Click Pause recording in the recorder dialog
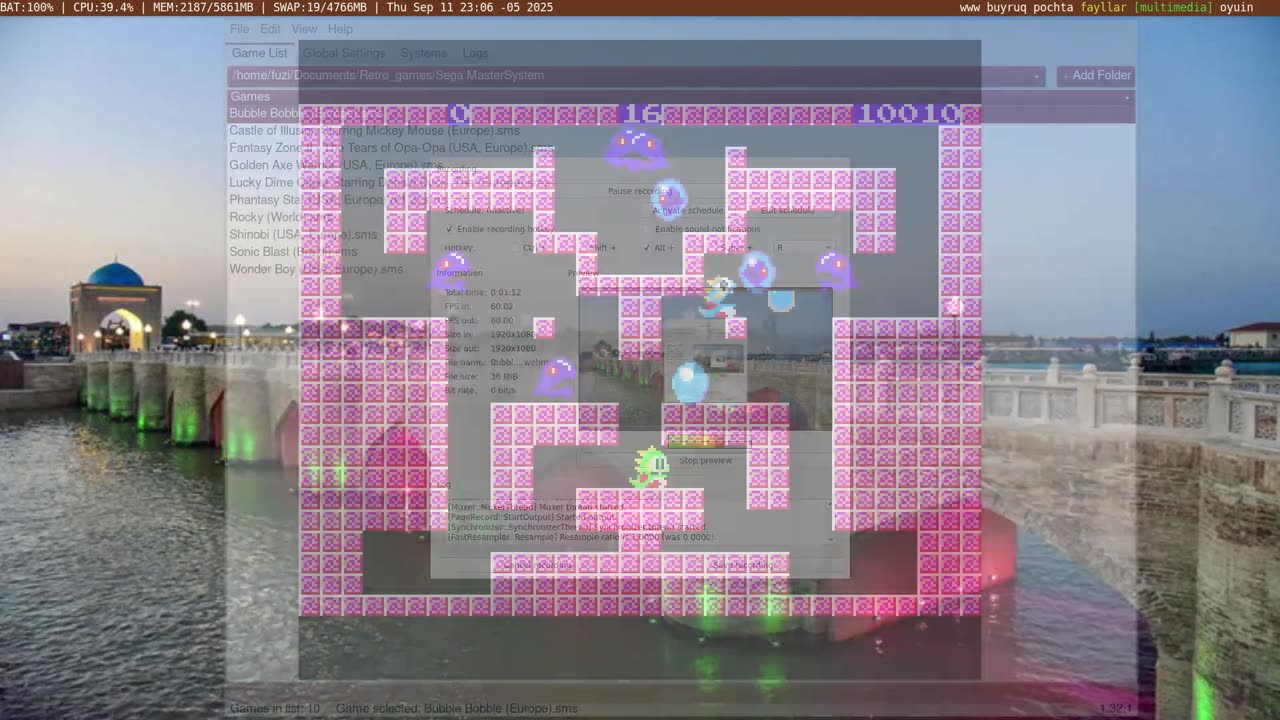Viewport: 1280px width, 720px height. click(x=639, y=191)
